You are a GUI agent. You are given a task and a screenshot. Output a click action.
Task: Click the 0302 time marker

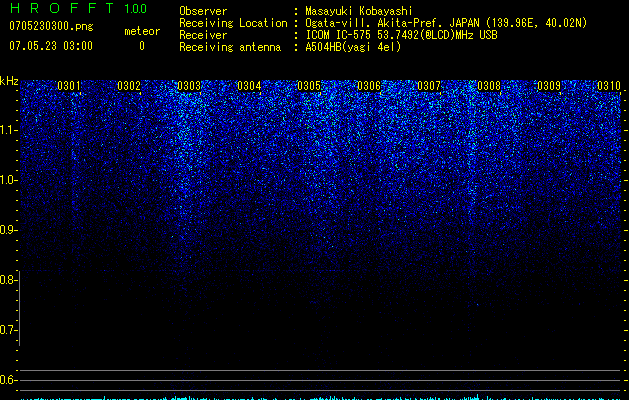click(x=129, y=86)
